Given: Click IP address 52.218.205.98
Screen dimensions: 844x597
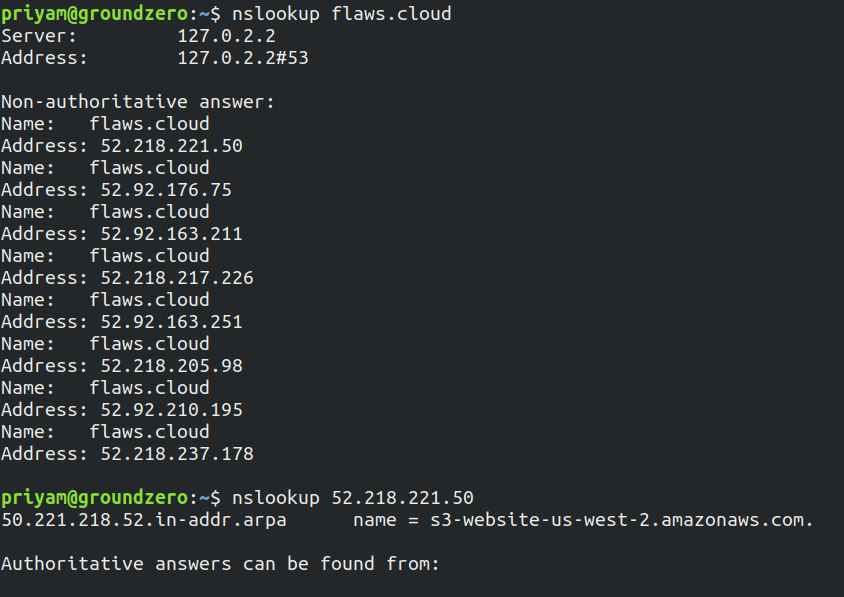Looking at the screenshot, I should click(172, 366).
